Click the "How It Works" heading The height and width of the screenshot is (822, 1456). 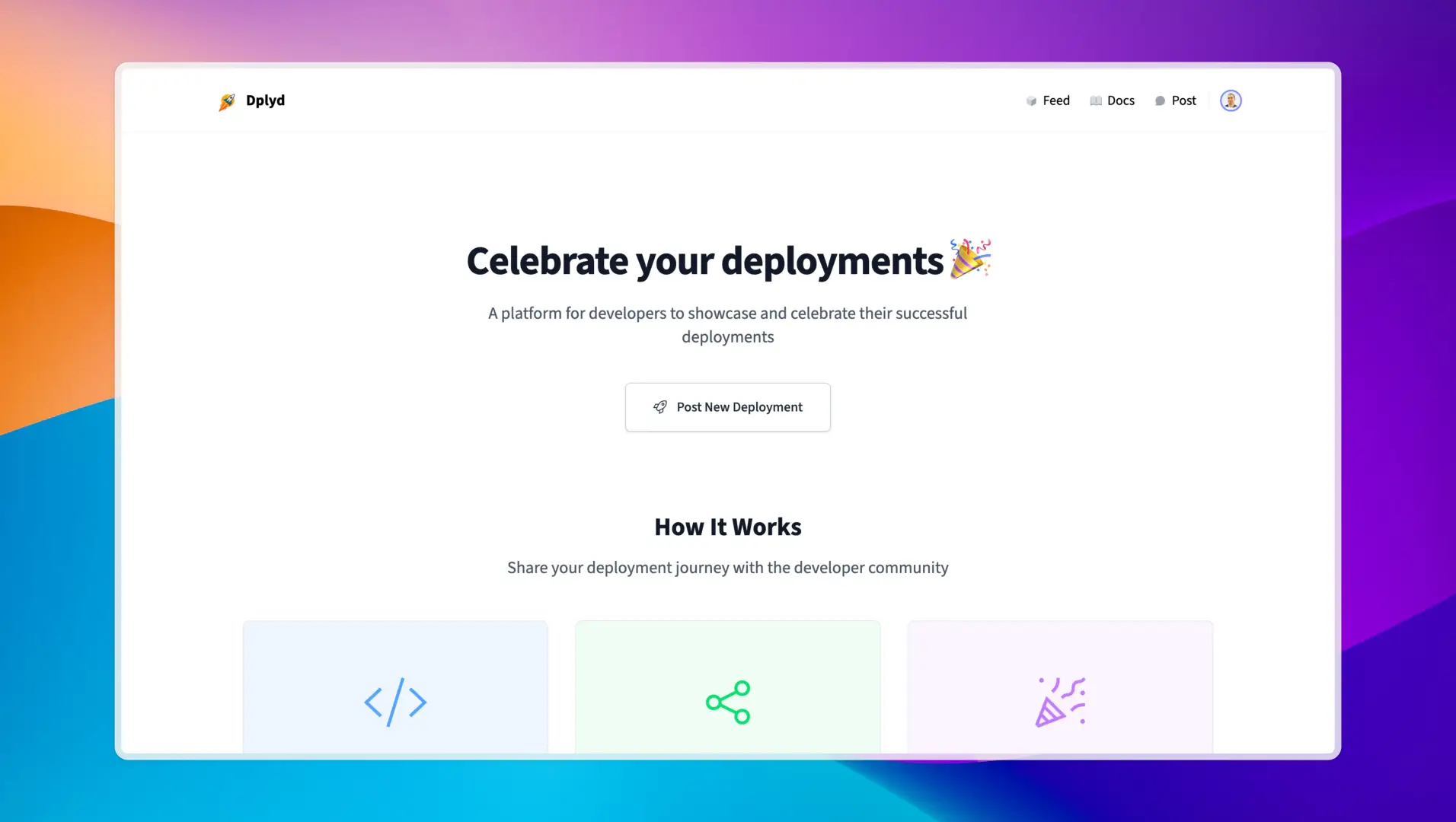click(727, 527)
